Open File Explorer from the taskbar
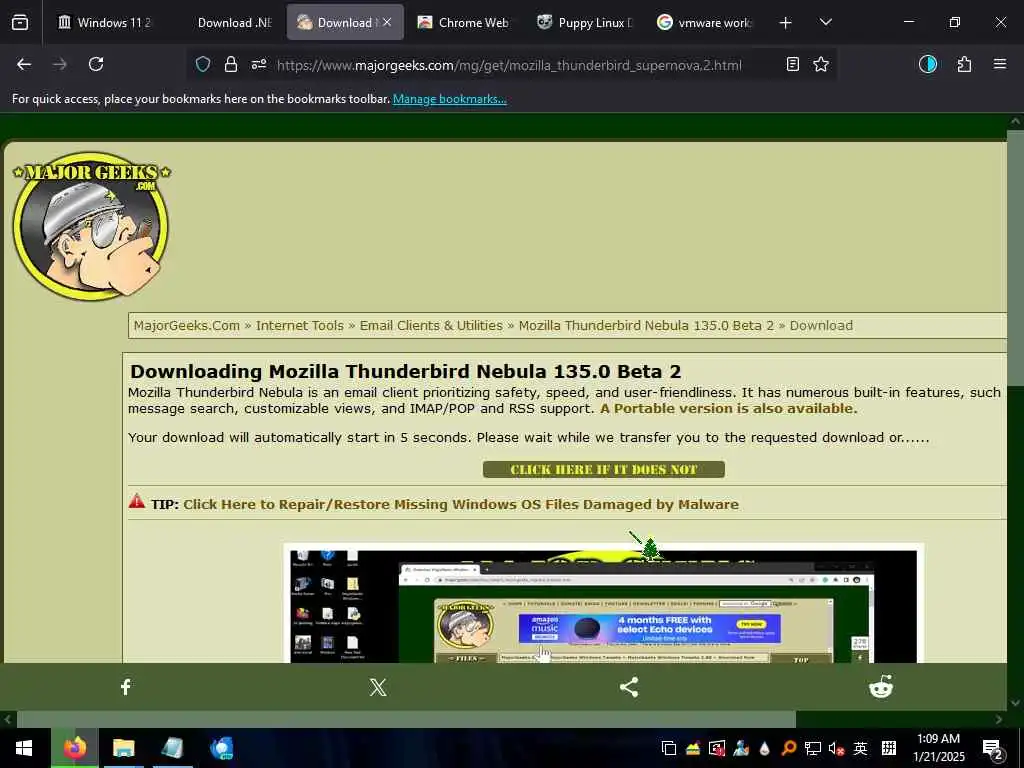 [123, 748]
